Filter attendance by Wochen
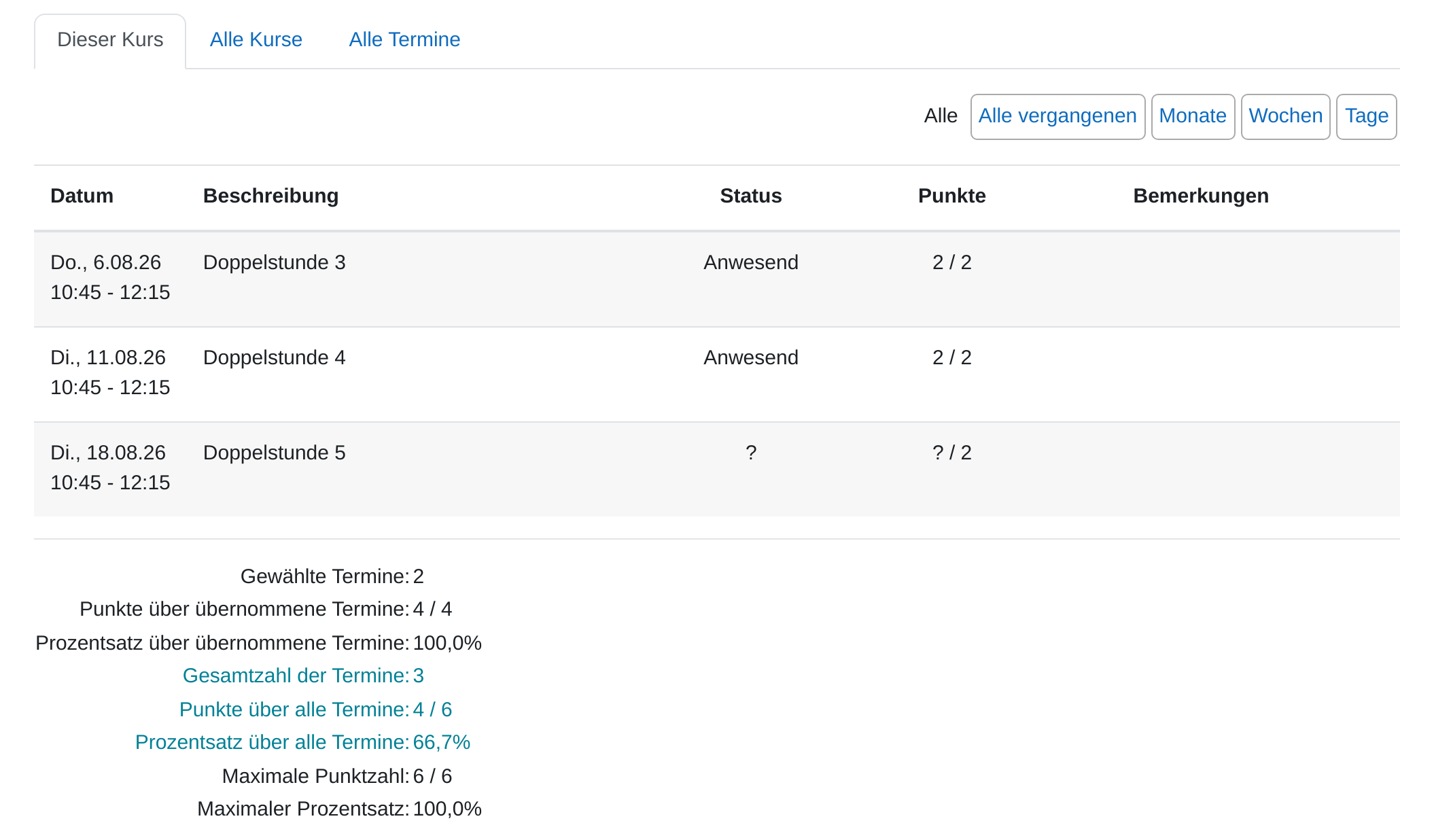Viewport: 1434px width, 840px height. point(1285,117)
